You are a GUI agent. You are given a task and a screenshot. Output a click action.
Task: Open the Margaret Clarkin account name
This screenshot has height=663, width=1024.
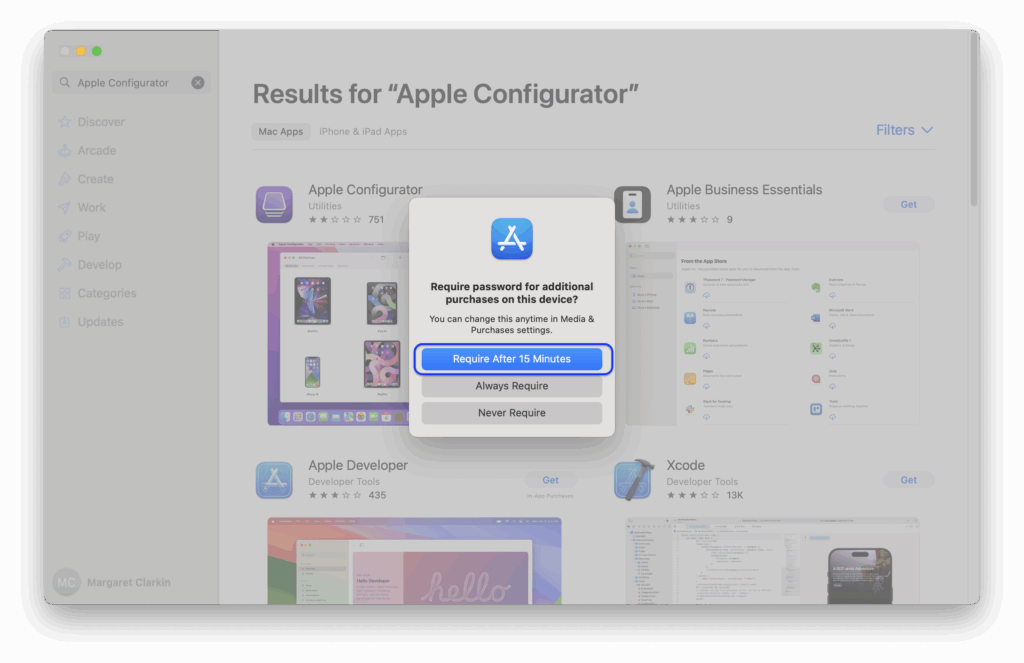129,582
